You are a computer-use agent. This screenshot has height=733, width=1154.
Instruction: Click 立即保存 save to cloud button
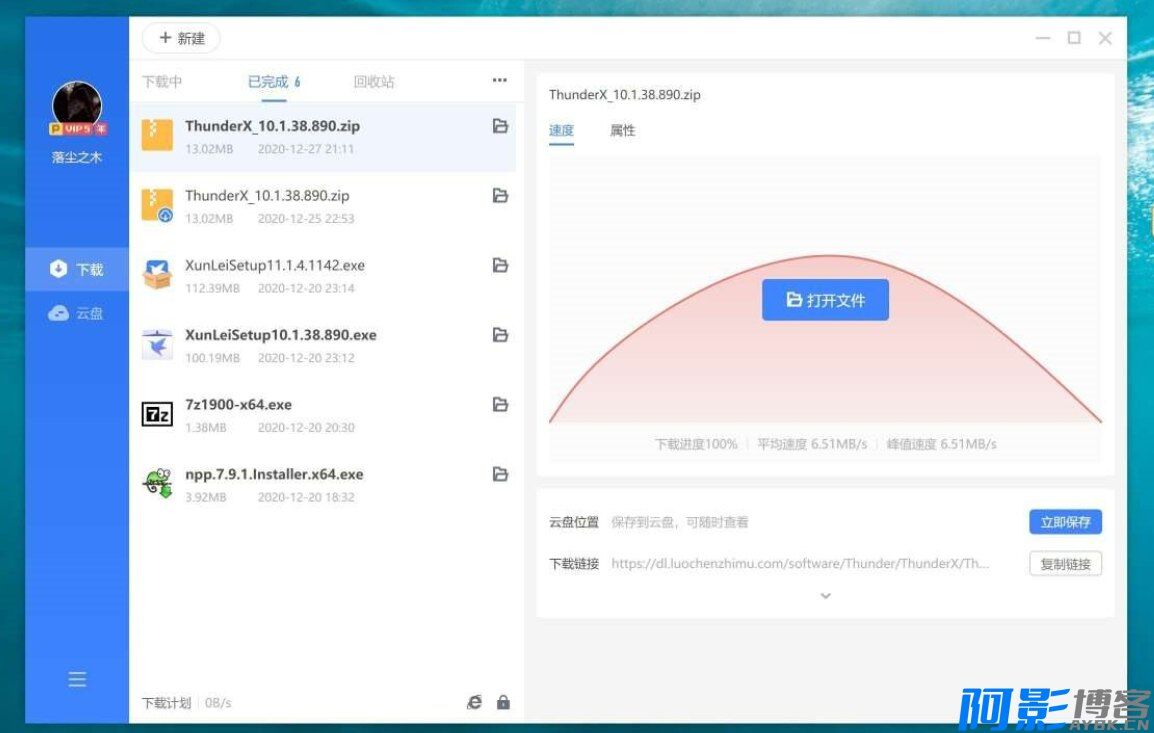pyautogui.click(x=1065, y=521)
